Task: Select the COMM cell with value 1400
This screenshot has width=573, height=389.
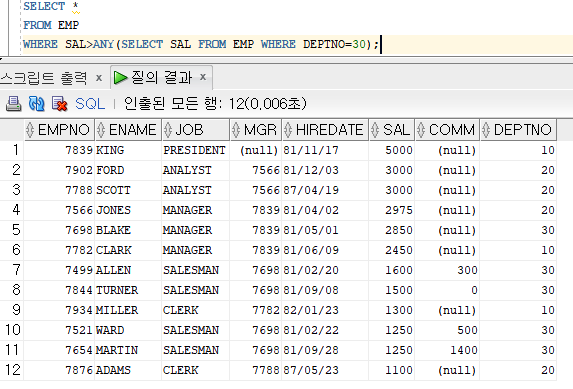Action: [x=447, y=350]
